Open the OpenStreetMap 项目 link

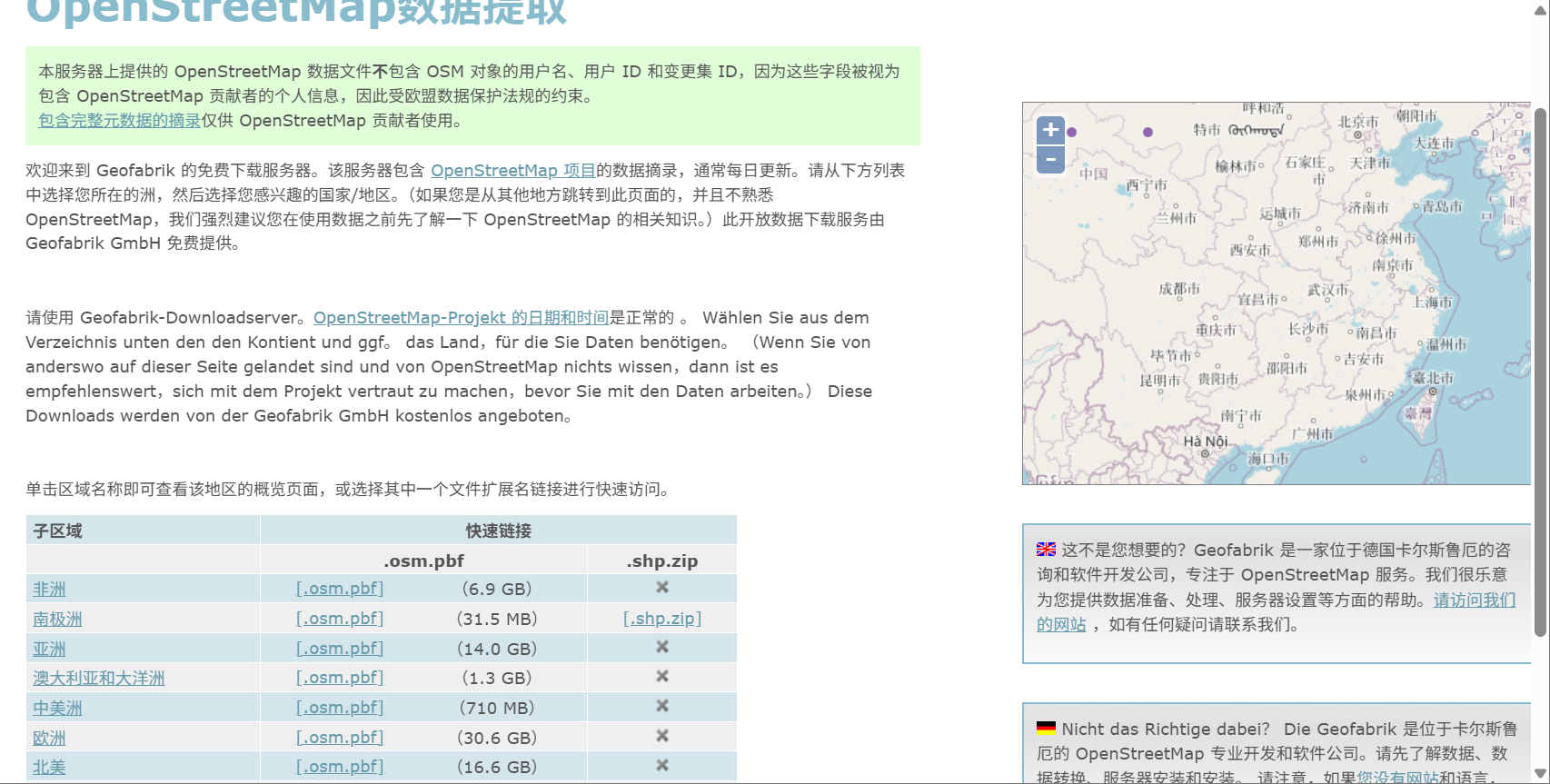click(x=513, y=171)
